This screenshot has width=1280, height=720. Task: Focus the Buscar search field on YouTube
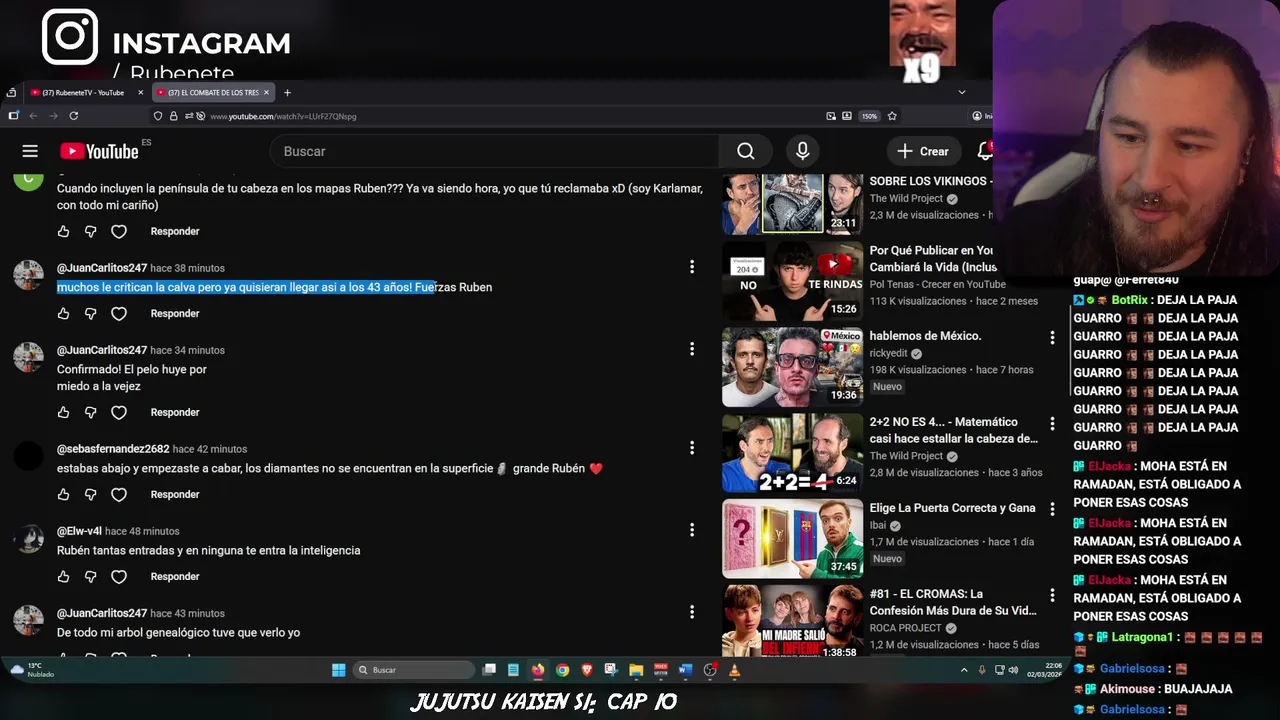tap(495, 151)
